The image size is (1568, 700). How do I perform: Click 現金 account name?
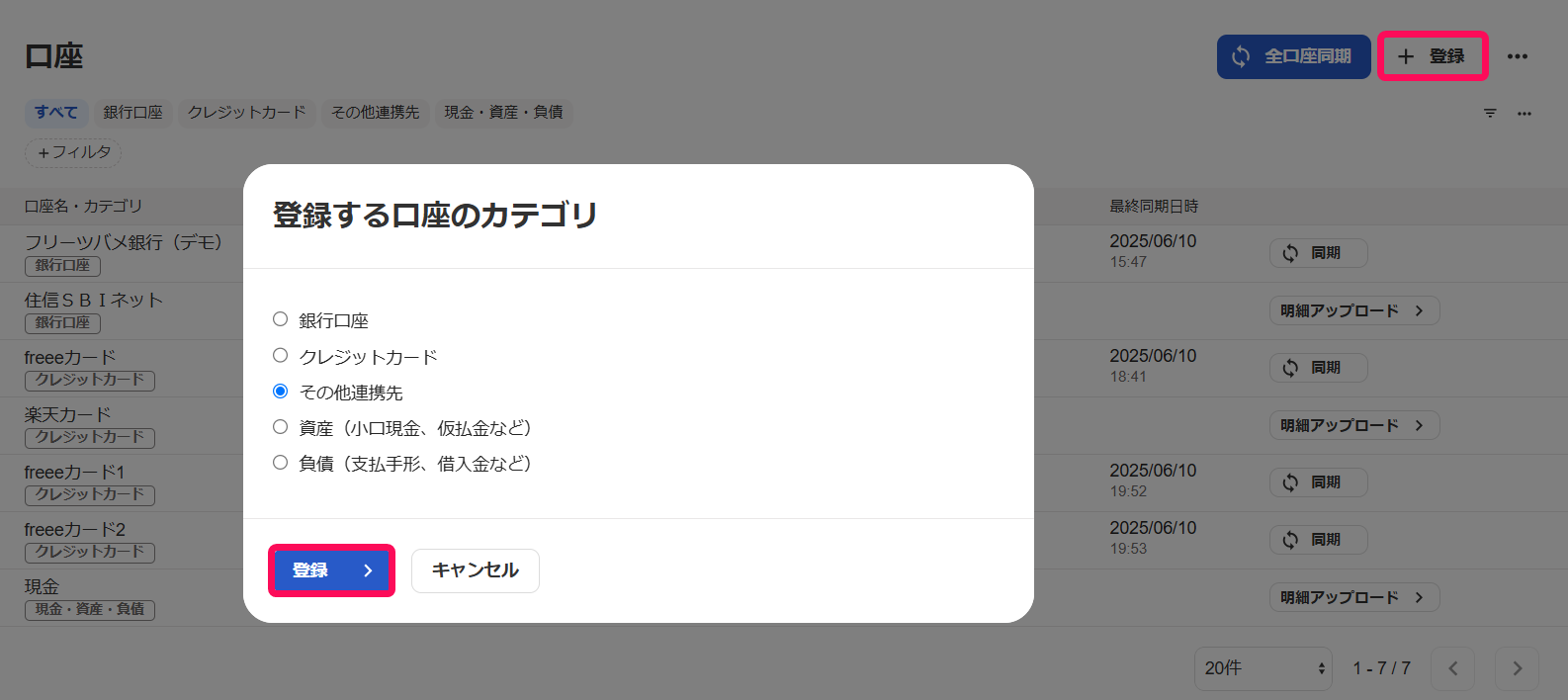point(43,586)
